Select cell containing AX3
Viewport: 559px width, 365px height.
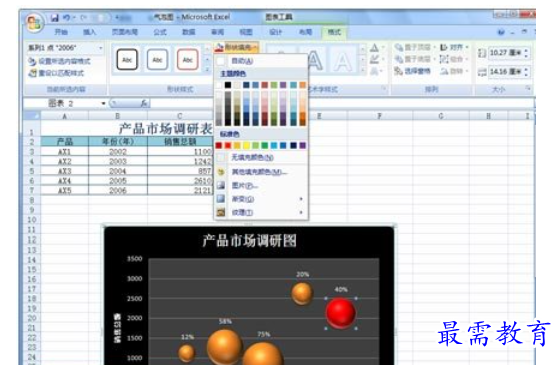click(x=65, y=171)
